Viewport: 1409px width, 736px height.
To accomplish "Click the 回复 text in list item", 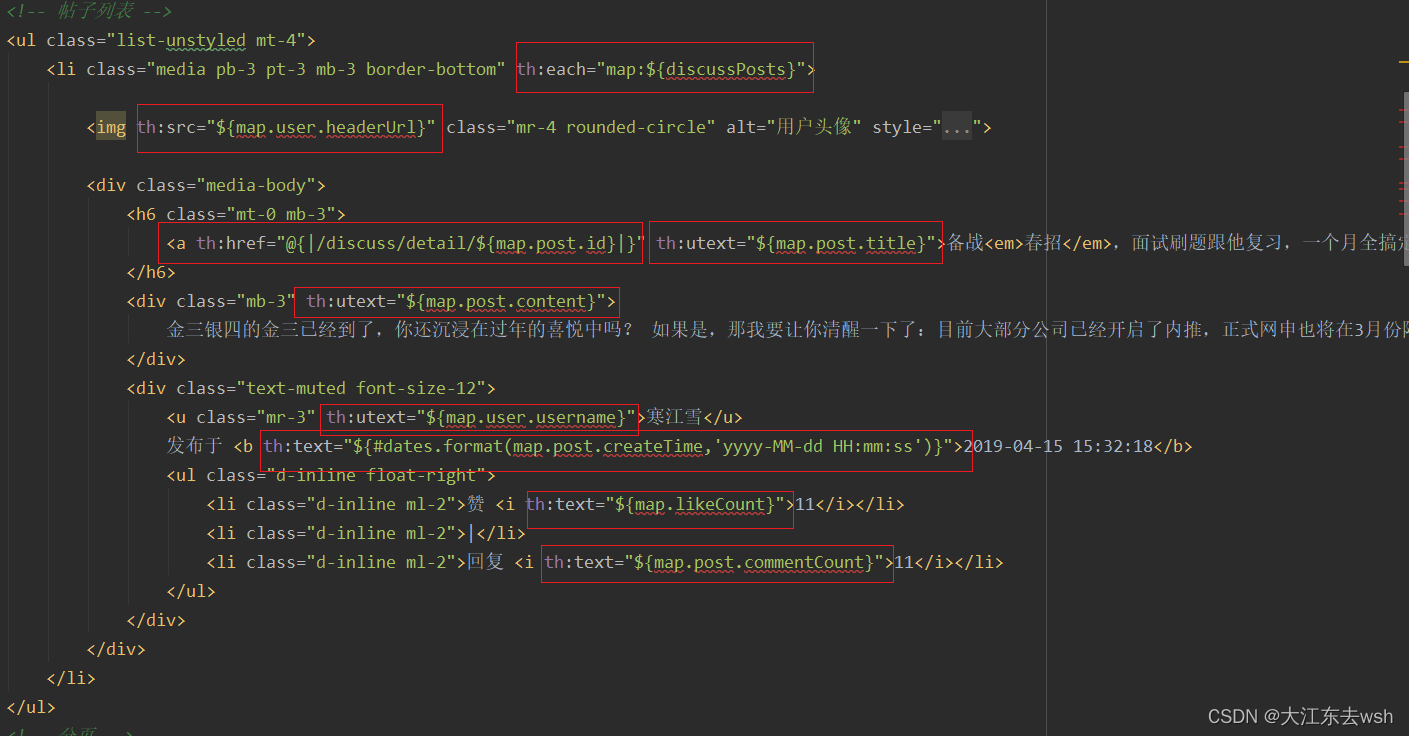I will tap(486, 563).
